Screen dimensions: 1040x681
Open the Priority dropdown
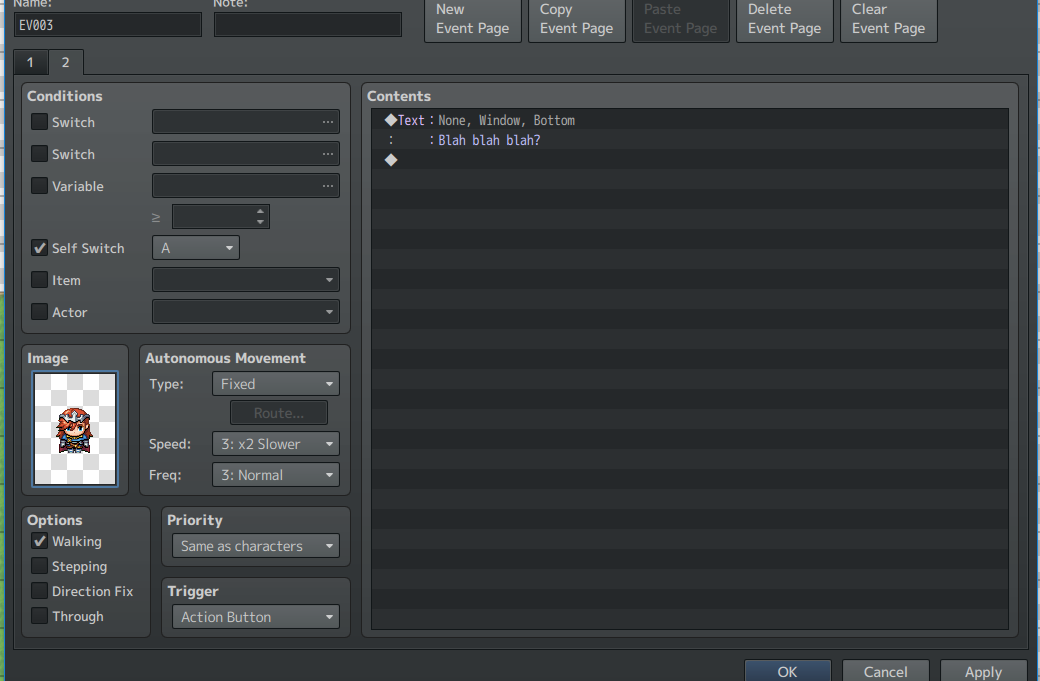point(256,546)
